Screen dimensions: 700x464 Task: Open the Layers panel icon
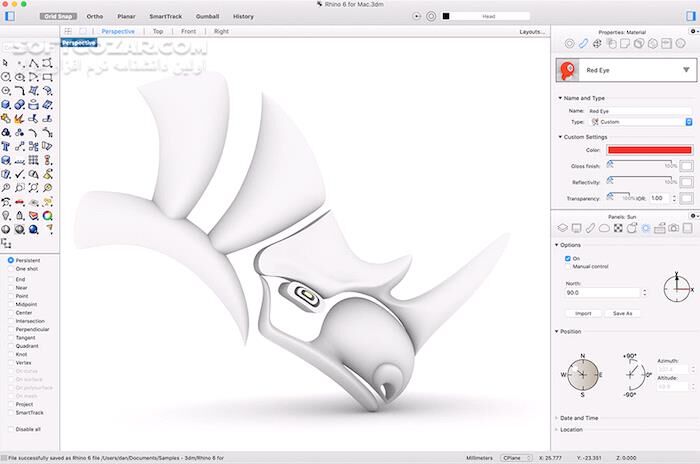pos(562,228)
